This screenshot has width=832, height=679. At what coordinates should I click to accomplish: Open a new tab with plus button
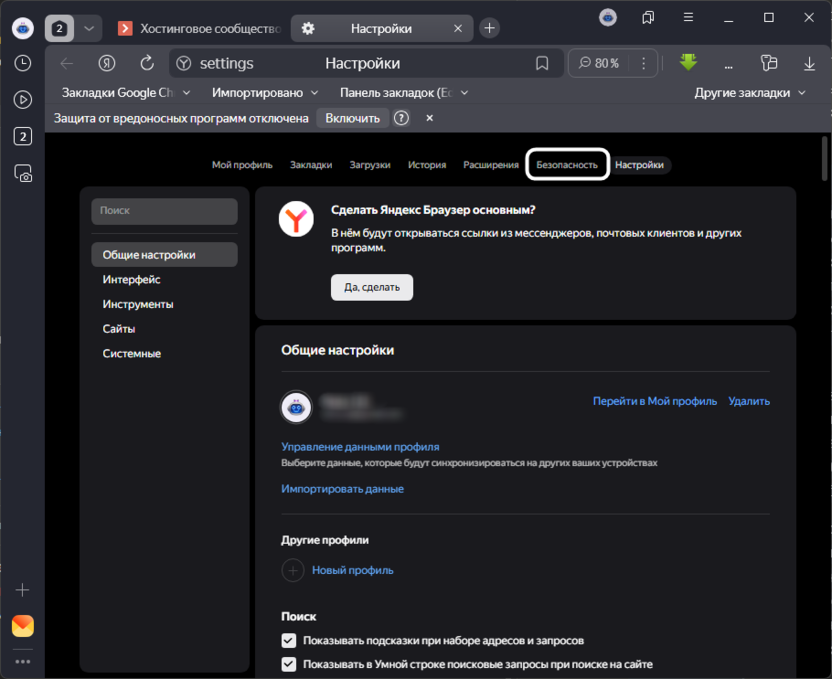click(x=489, y=28)
